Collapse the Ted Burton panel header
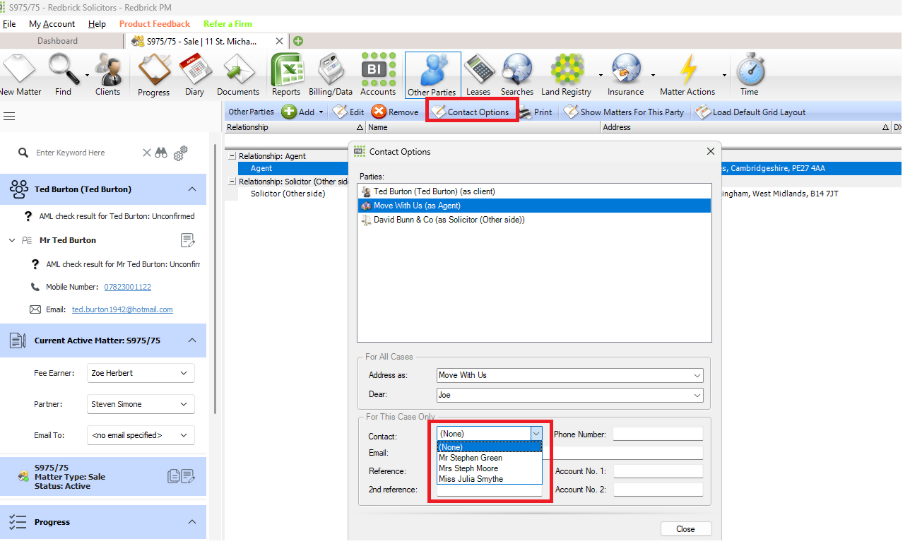 click(x=192, y=189)
